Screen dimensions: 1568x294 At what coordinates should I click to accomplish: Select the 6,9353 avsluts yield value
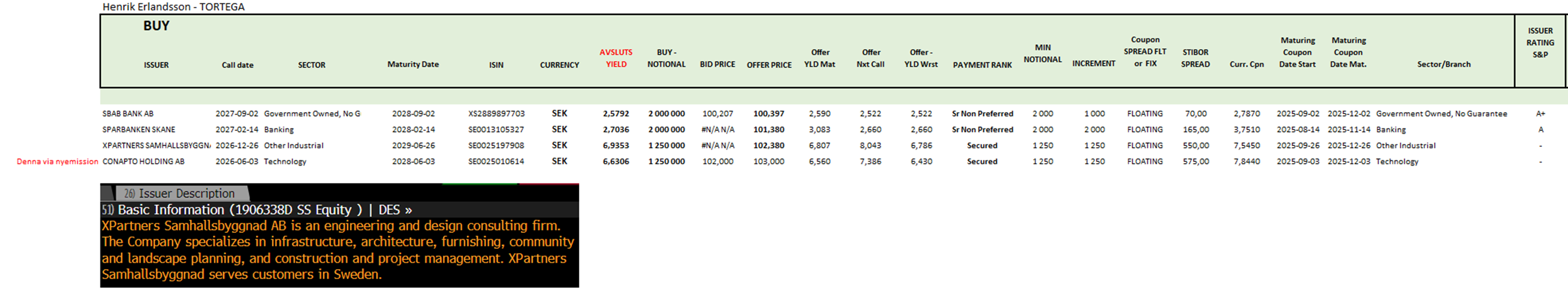pos(615,146)
